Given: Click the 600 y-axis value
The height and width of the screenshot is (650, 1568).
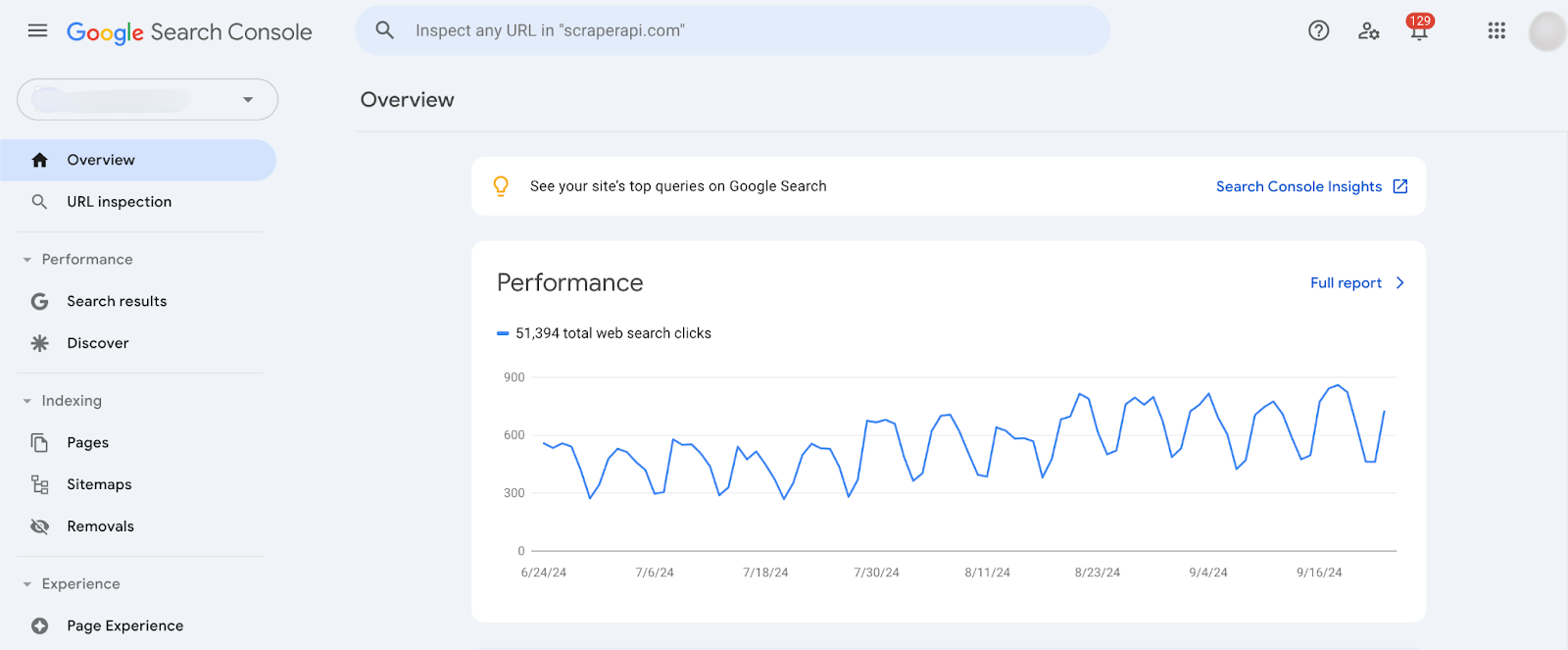Looking at the screenshot, I should 514,435.
